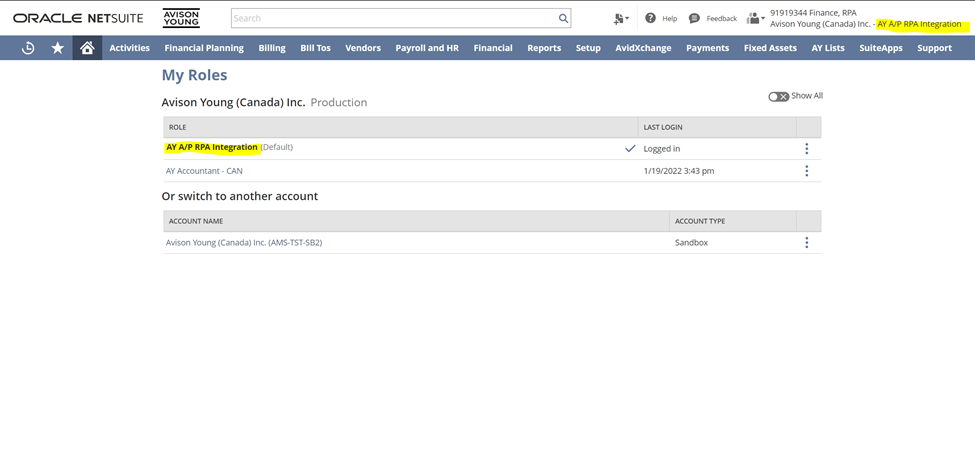Open the Shortcuts star icon
The height and width of the screenshot is (460, 975).
click(57, 48)
